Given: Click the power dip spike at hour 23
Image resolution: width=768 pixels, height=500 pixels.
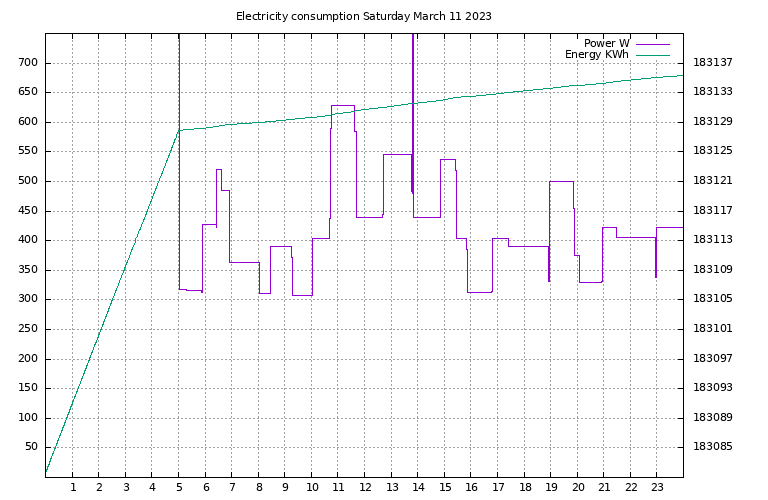Looking at the screenshot, I should 656,257.
